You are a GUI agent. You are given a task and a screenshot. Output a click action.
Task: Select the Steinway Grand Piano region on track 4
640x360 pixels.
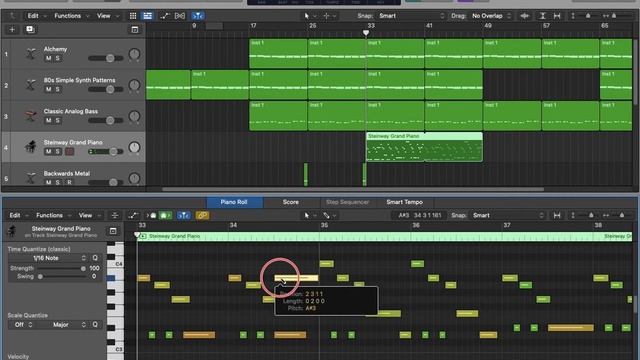[x=424, y=147]
